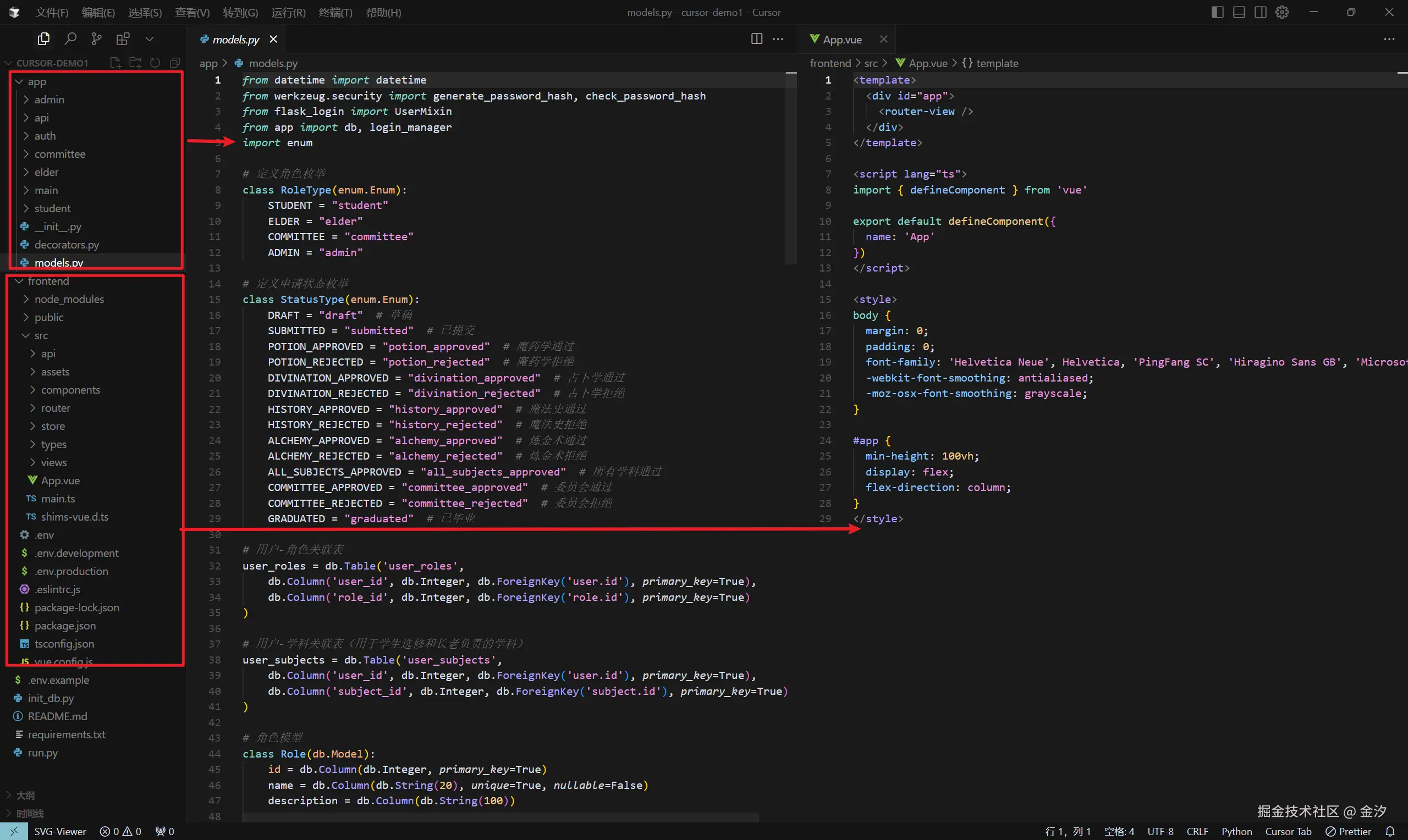Toggle the right AI pane layout button
1408x840 pixels.
point(1260,12)
